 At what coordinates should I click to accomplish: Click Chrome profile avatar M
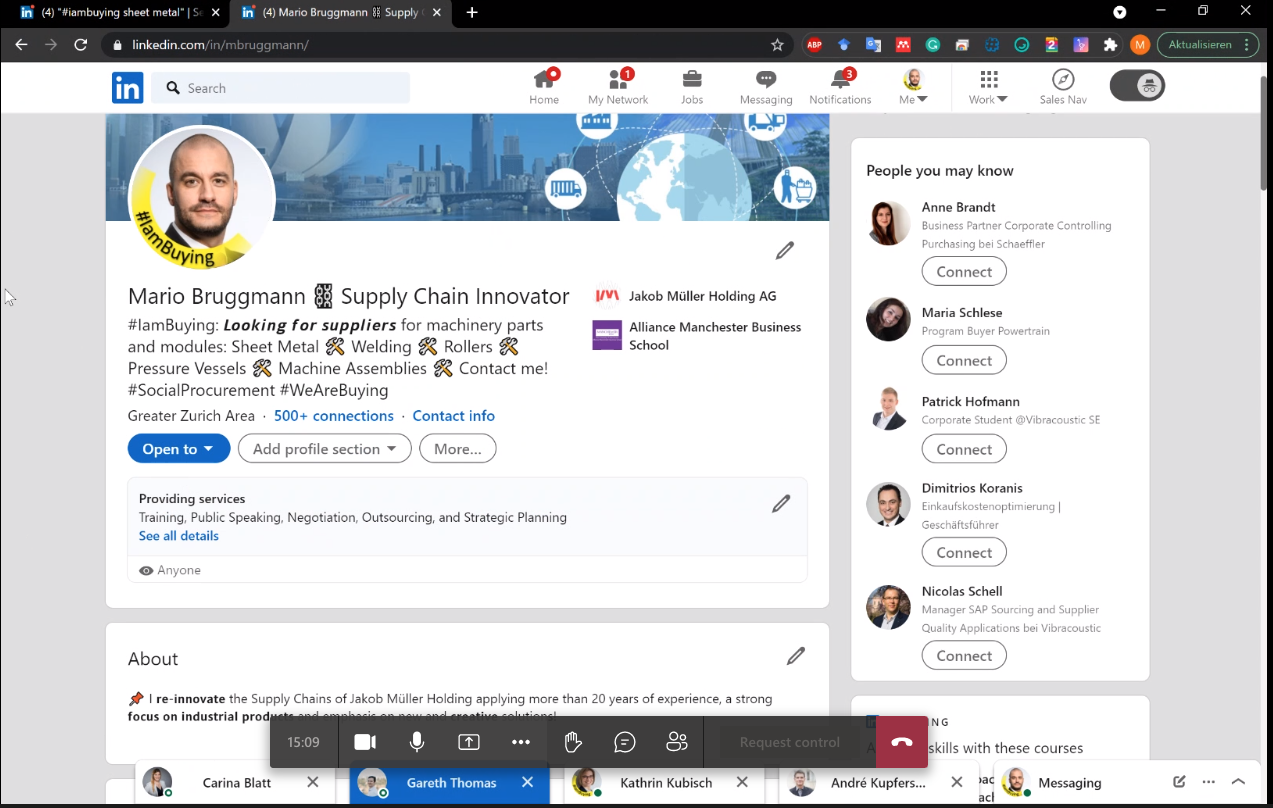click(1140, 45)
